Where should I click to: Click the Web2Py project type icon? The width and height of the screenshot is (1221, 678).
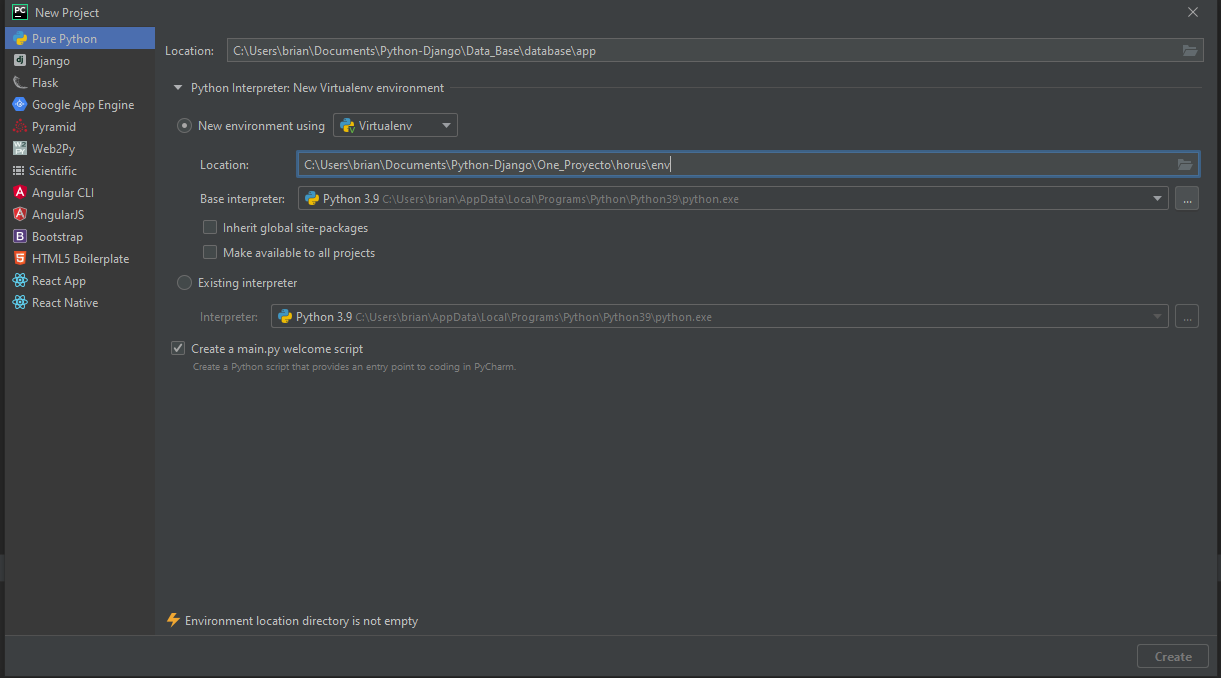pyautogui.click(x=20, y=149)
